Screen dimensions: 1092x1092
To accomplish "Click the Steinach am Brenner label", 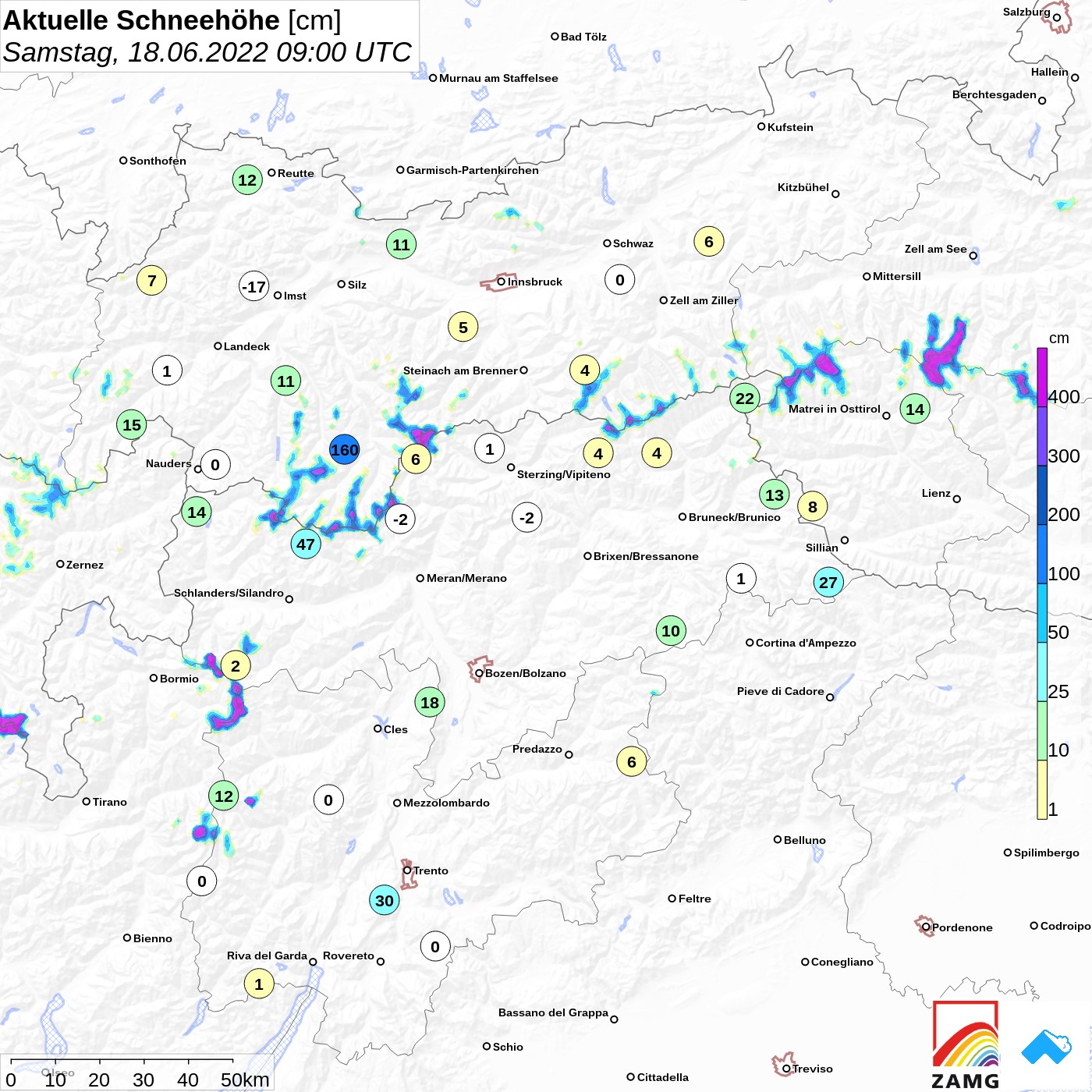I will [460, 370].
